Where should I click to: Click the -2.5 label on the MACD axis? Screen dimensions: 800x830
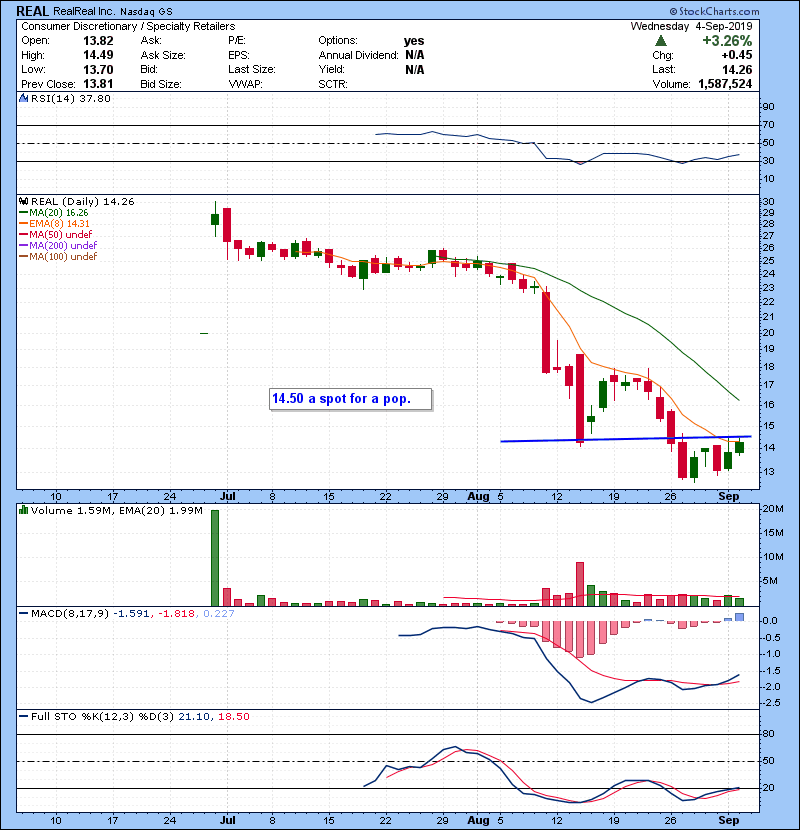click(x=771, y=703)
